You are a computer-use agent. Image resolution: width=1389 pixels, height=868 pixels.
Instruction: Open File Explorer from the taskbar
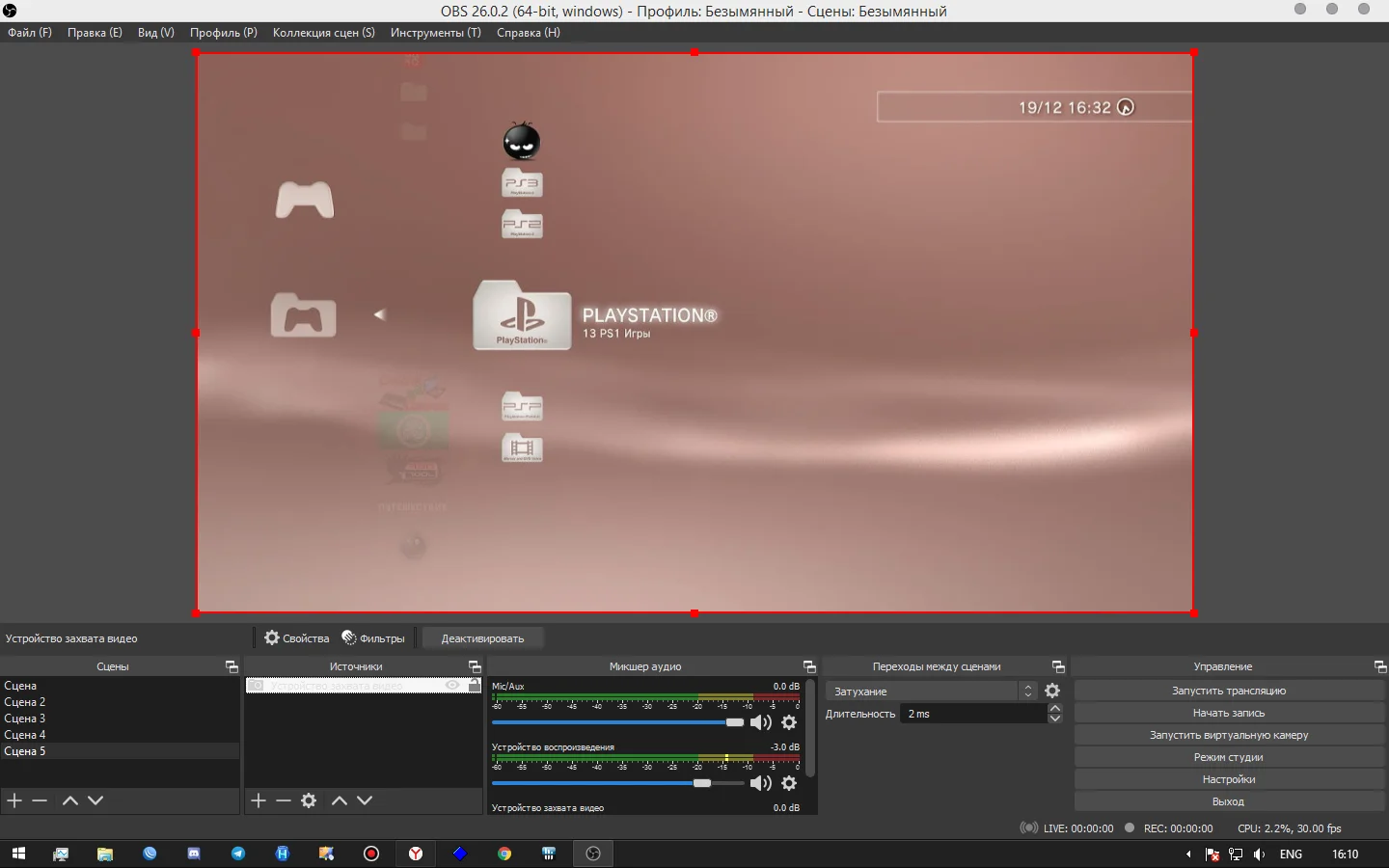(x=105, y=854)
